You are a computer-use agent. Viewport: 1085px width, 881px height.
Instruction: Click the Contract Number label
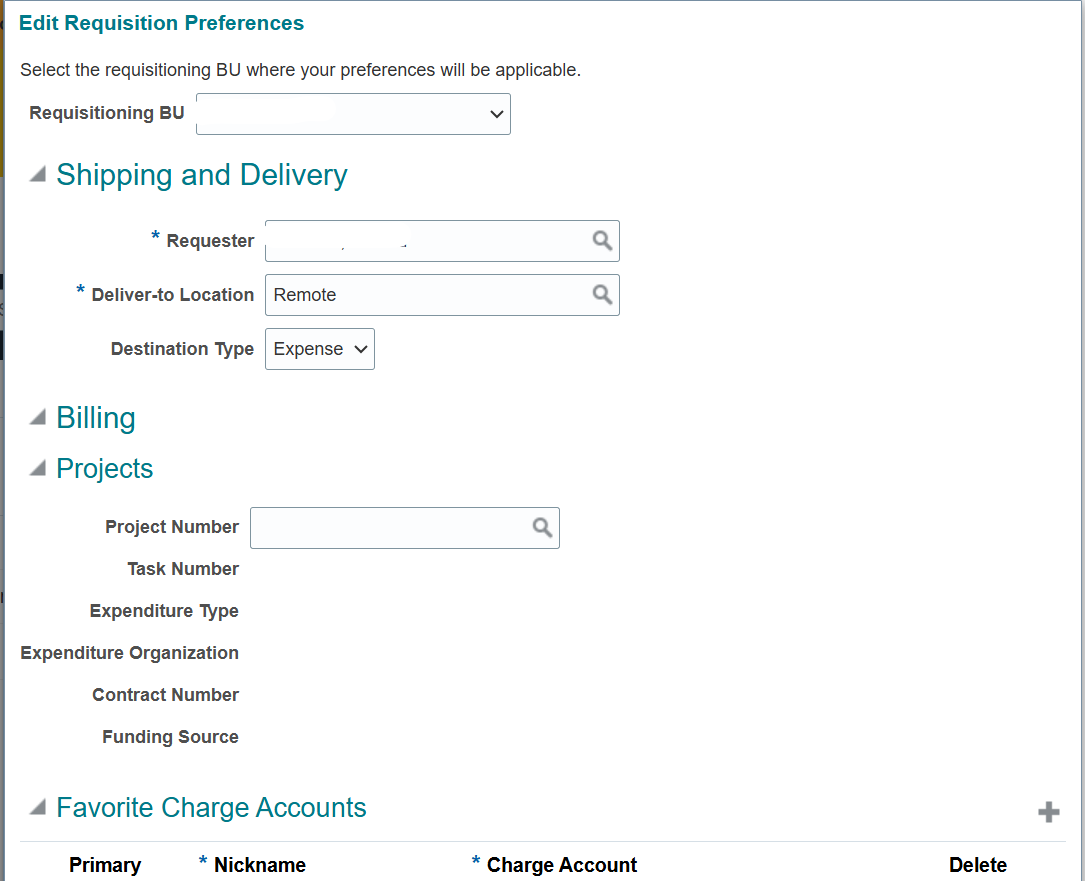165,695
